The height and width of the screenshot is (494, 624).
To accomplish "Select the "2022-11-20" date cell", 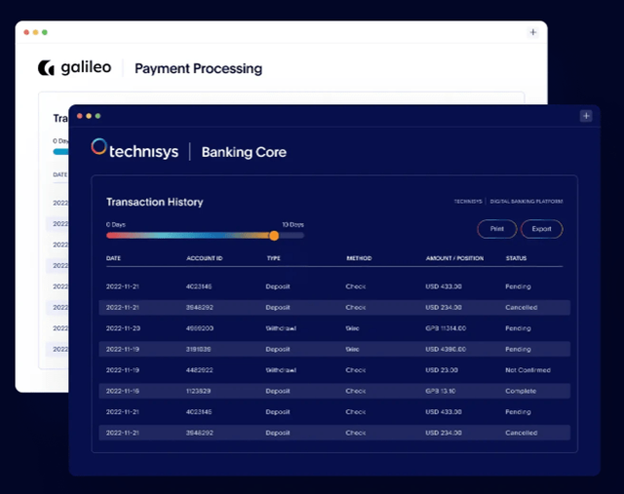I will click(123, 328).
